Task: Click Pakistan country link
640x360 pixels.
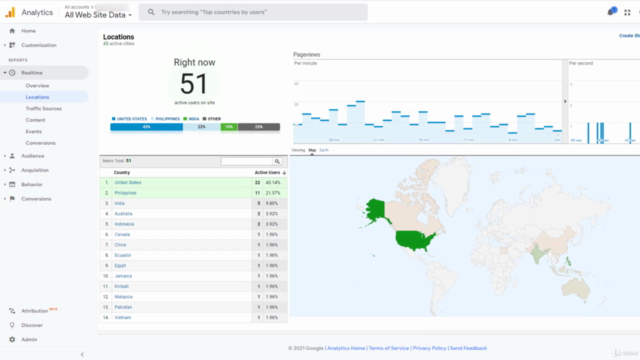Action: coord(123,307)
